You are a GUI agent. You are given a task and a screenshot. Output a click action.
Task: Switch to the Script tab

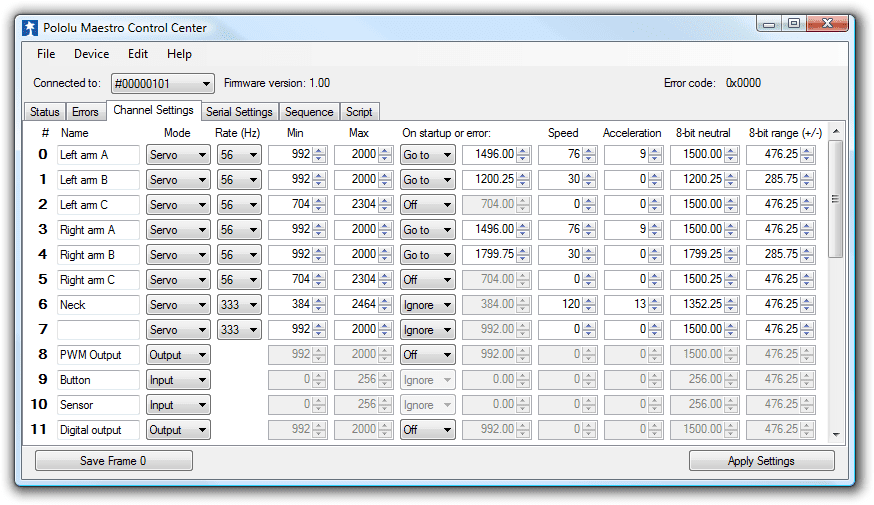click(x=359, y=112)
